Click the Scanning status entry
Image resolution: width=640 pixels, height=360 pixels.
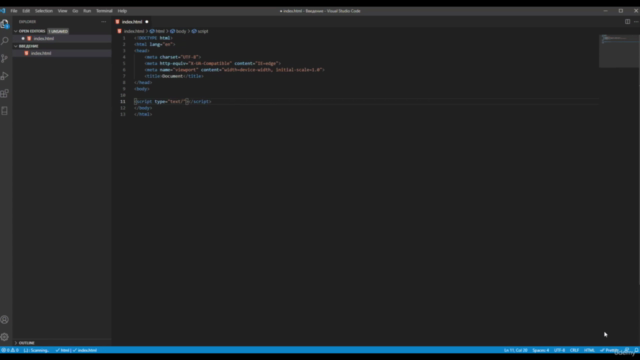36,350
